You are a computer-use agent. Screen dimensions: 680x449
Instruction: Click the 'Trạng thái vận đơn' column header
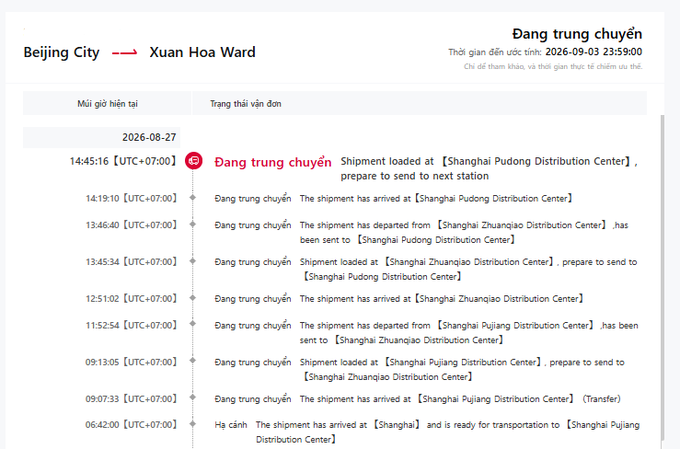click(245, 104)
